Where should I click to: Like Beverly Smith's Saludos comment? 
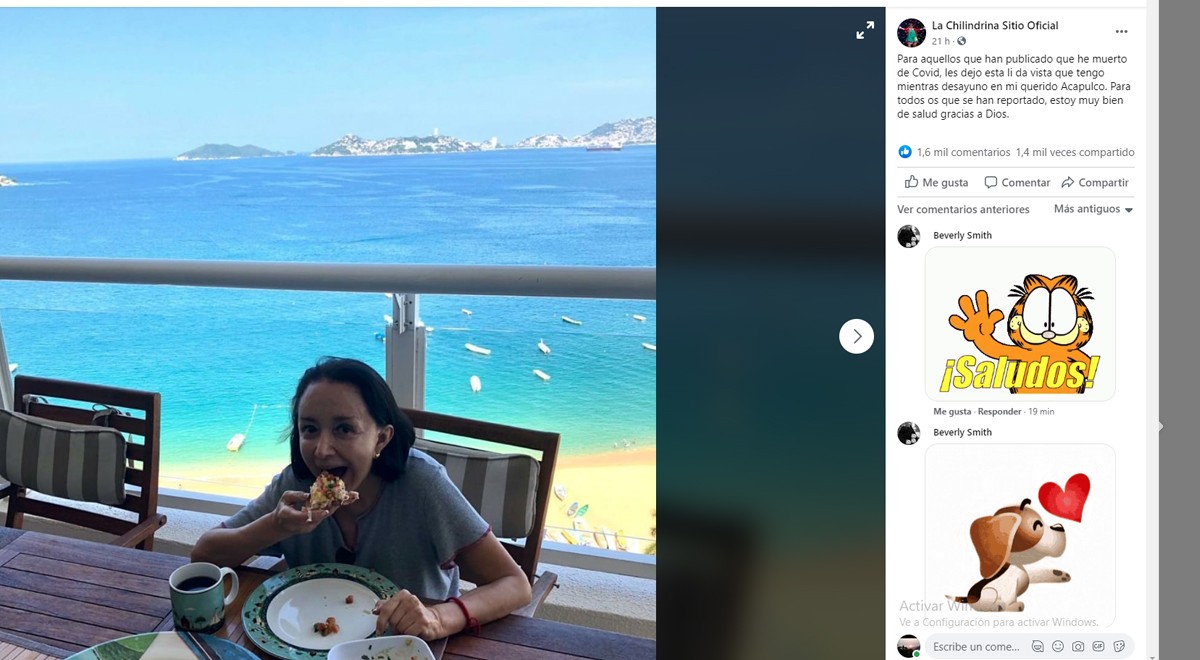(952, 412)
